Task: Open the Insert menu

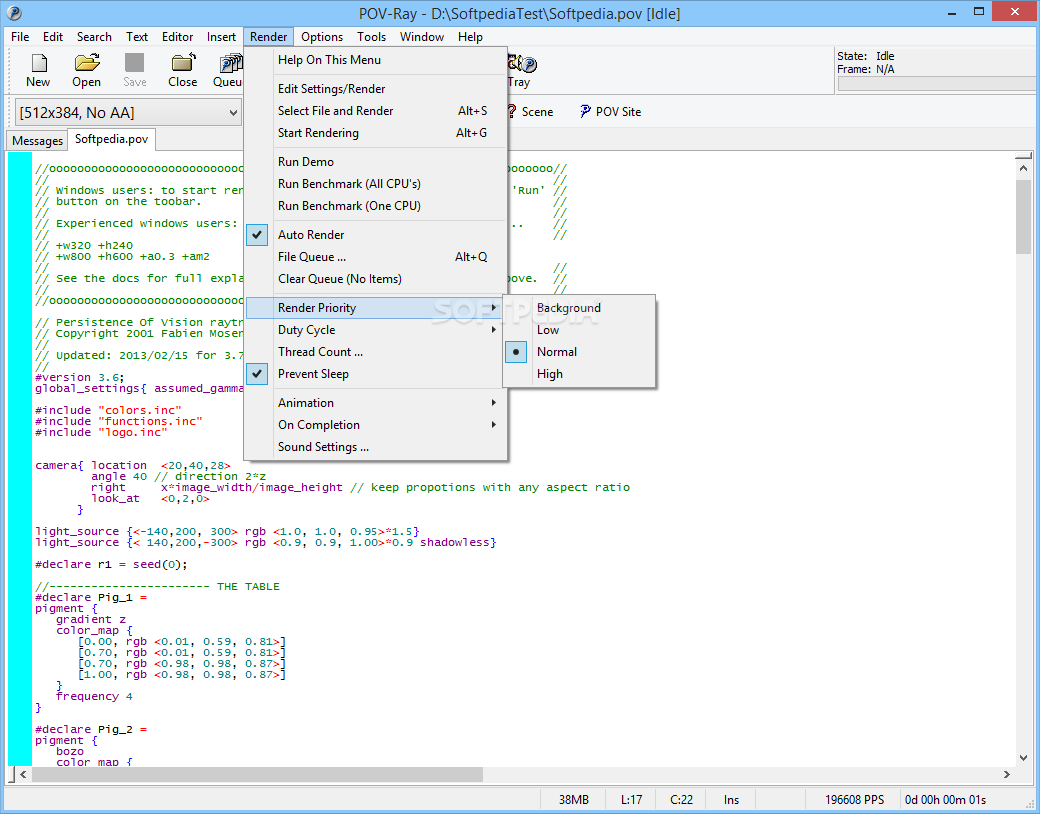Action: point(222,37)
